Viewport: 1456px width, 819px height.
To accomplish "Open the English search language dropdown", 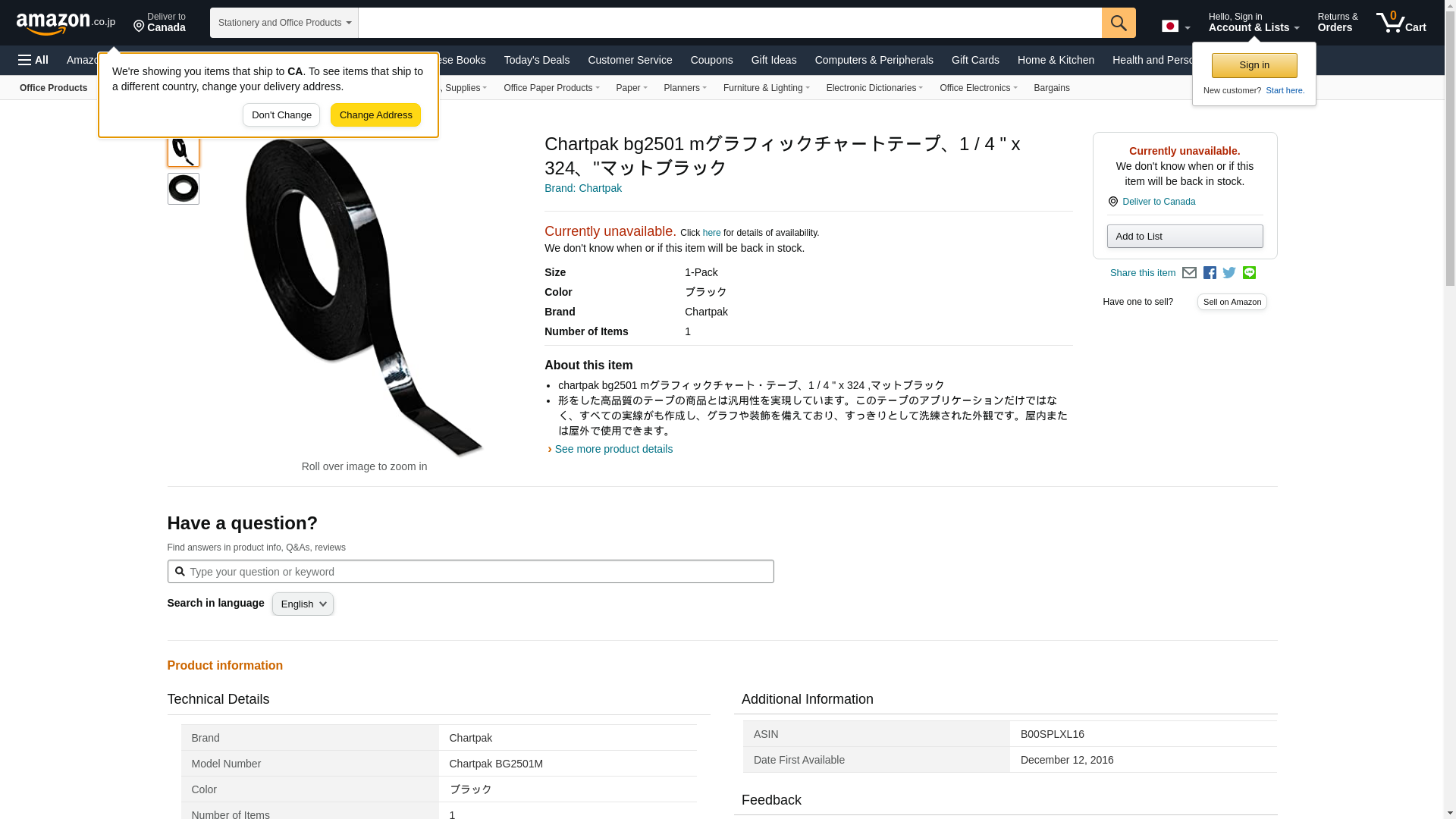I will tap(303, 604).
